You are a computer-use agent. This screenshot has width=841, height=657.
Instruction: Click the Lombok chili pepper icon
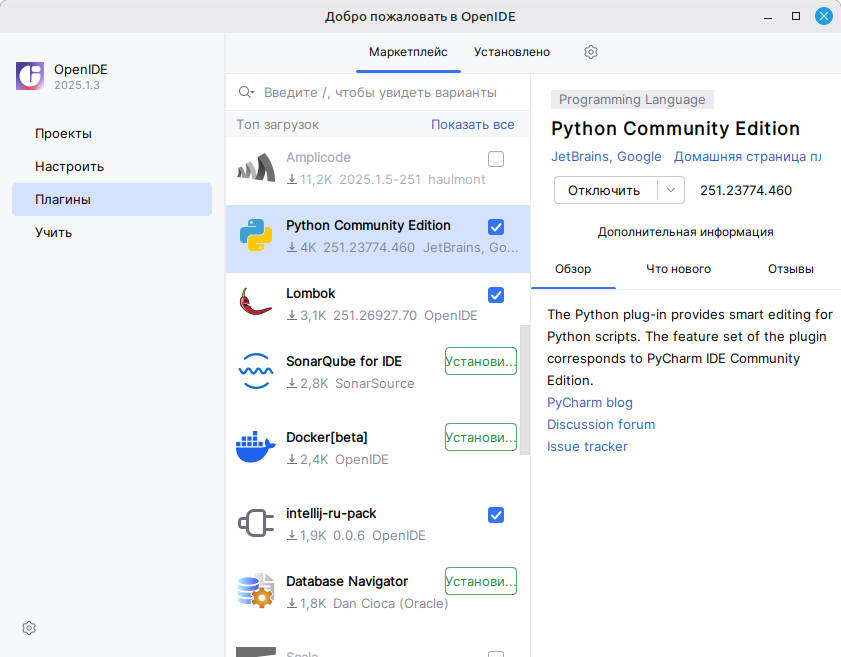pyautogui.click(x=256, y=303)
